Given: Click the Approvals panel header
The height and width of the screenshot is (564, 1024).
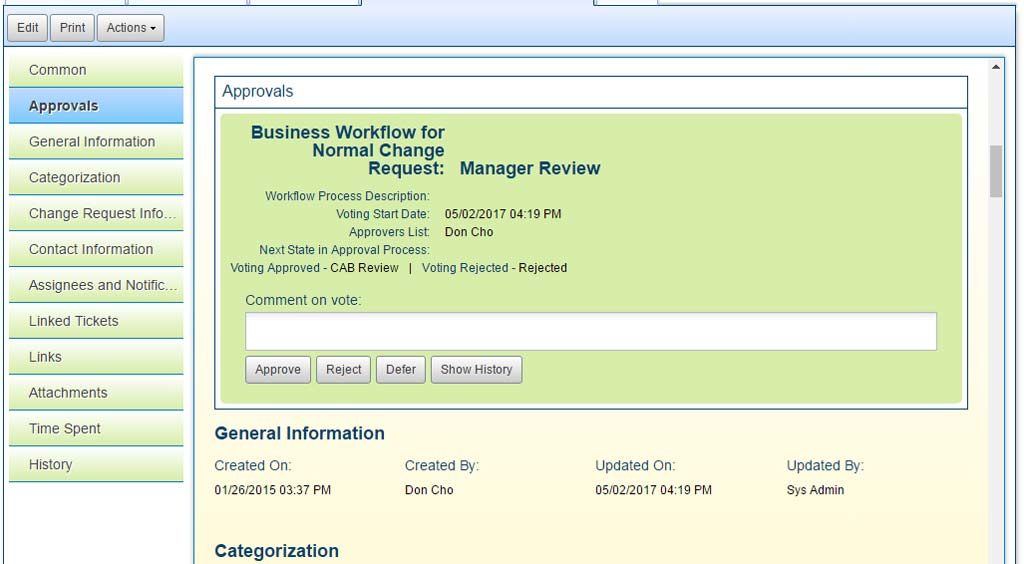Looking at the screenshot, I should coord(590,92).
